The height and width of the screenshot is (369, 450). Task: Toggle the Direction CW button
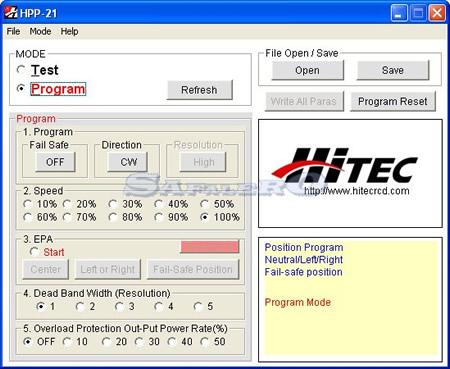pyautogui.click(x=128, y=162)
